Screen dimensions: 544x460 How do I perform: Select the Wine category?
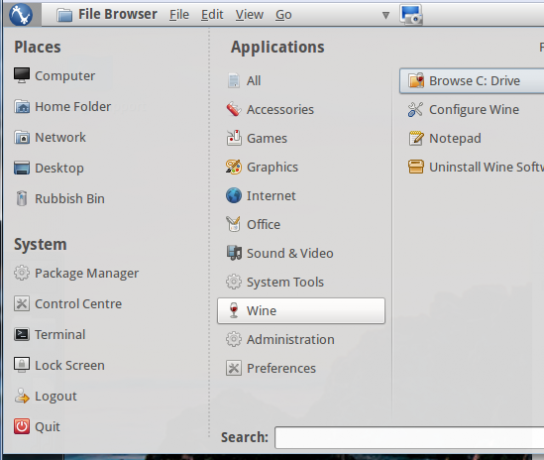point(301,311)
